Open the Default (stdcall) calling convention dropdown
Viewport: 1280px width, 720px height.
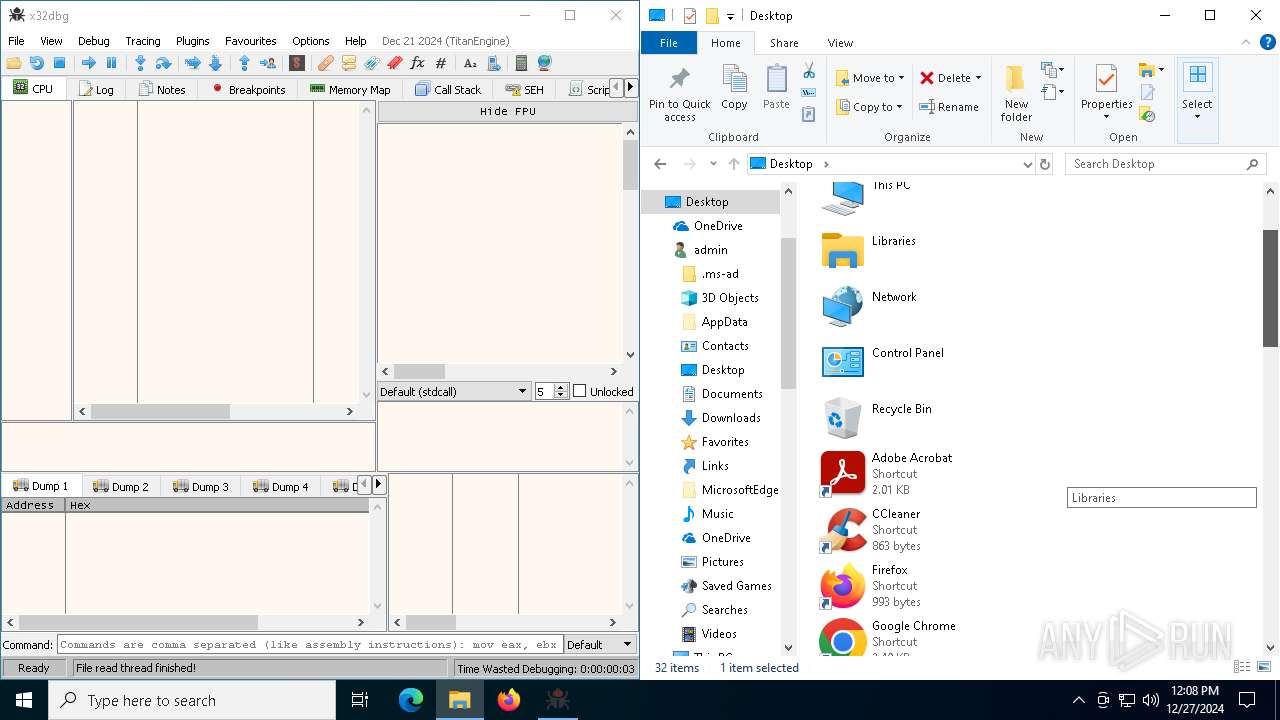pos(454,391)
